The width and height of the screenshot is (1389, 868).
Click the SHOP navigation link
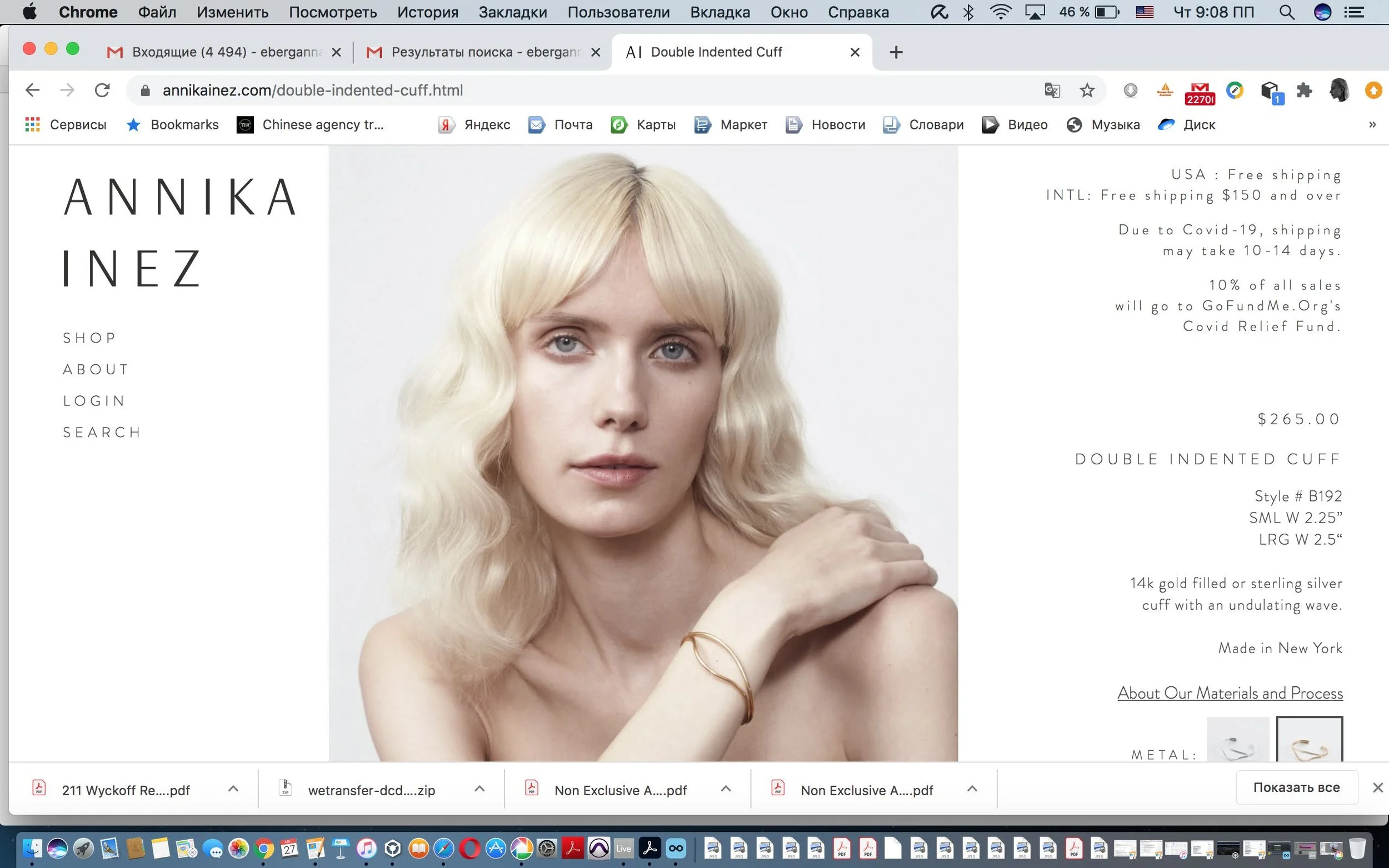(89, 338)
